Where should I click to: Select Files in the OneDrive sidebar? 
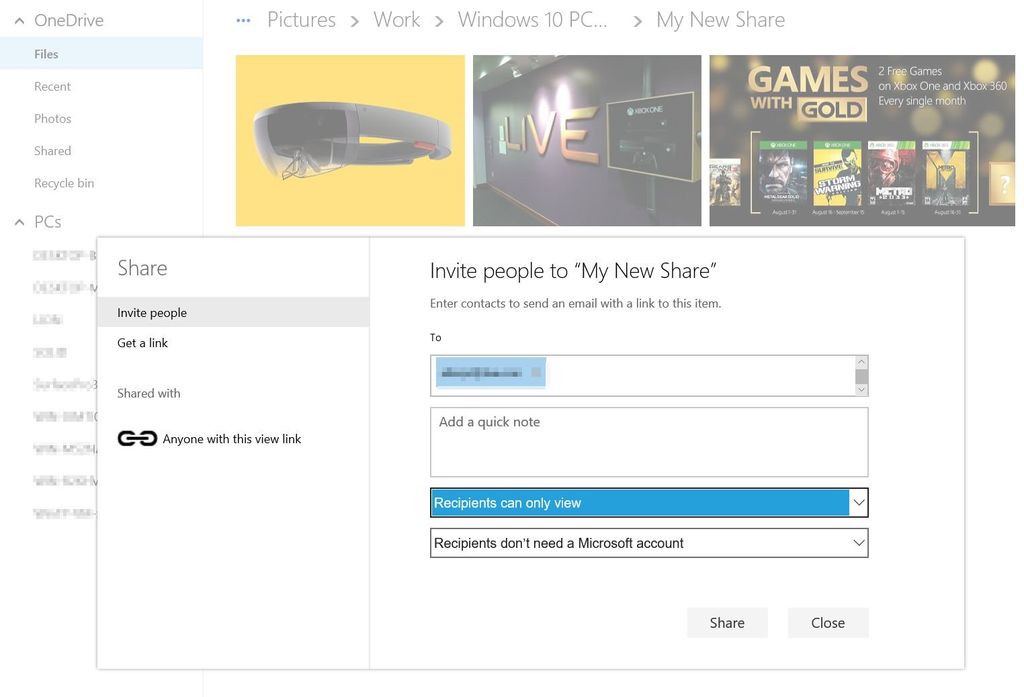tap(46, 54)
